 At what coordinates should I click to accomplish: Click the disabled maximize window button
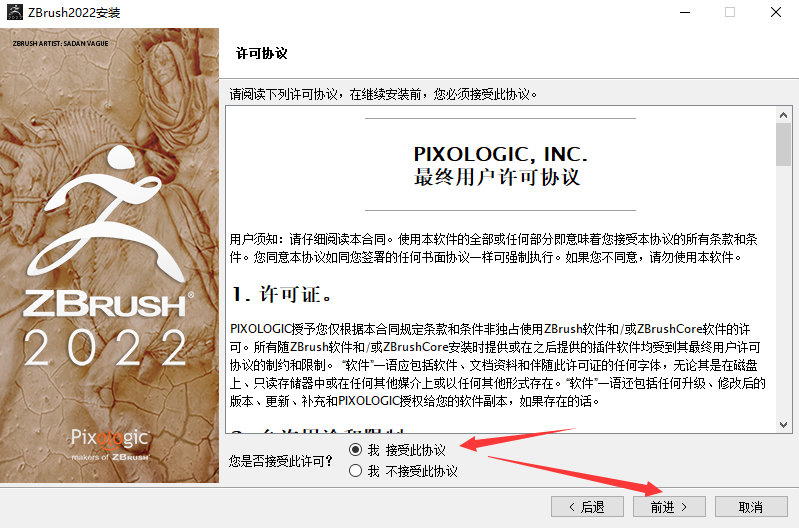click(x=730, y=12)
